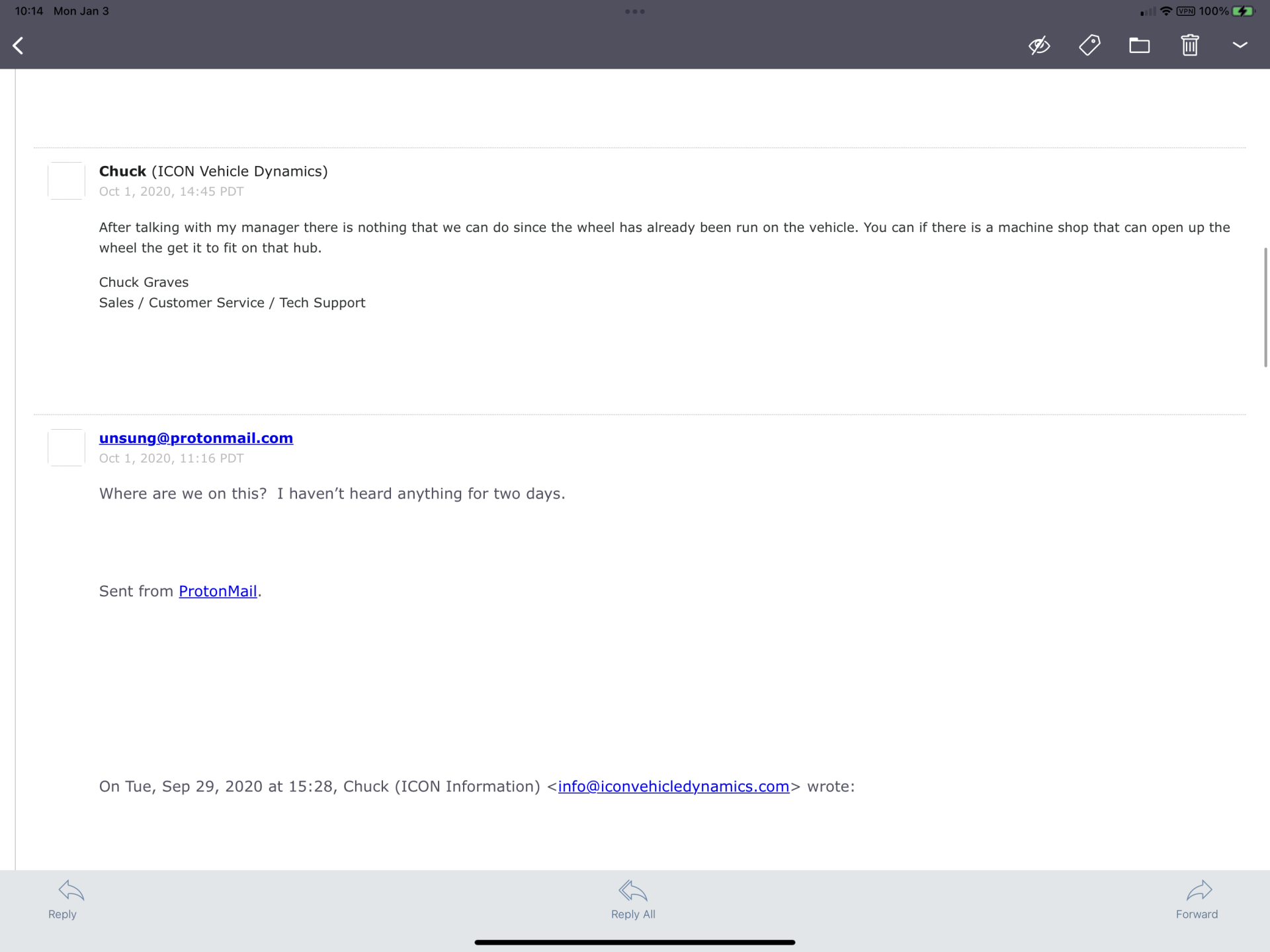Tap timestamp Oct 1, 2020, 11:16 PDT
1270x952 pixels.
pos(171,459)
